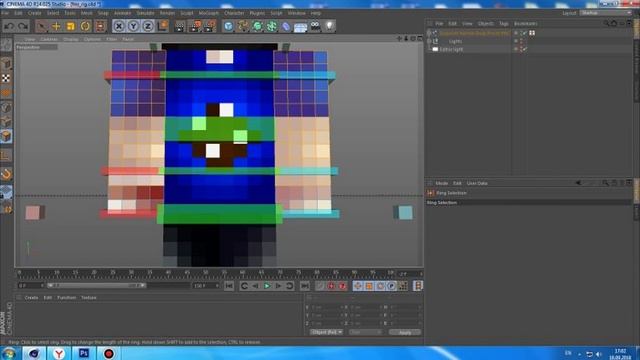Viewport: 640px width, 360px height.
Task: Open viewport Display menu
Action: pos(71,39)
